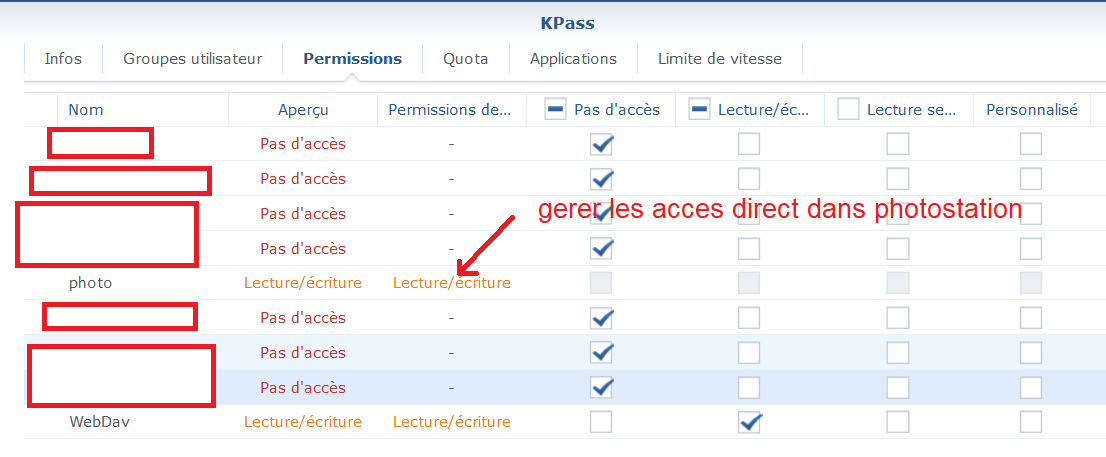This screenshot has height=457, width=1106.
Task: Select the WebDav shared folder row
Action: (x=99, y=422)
